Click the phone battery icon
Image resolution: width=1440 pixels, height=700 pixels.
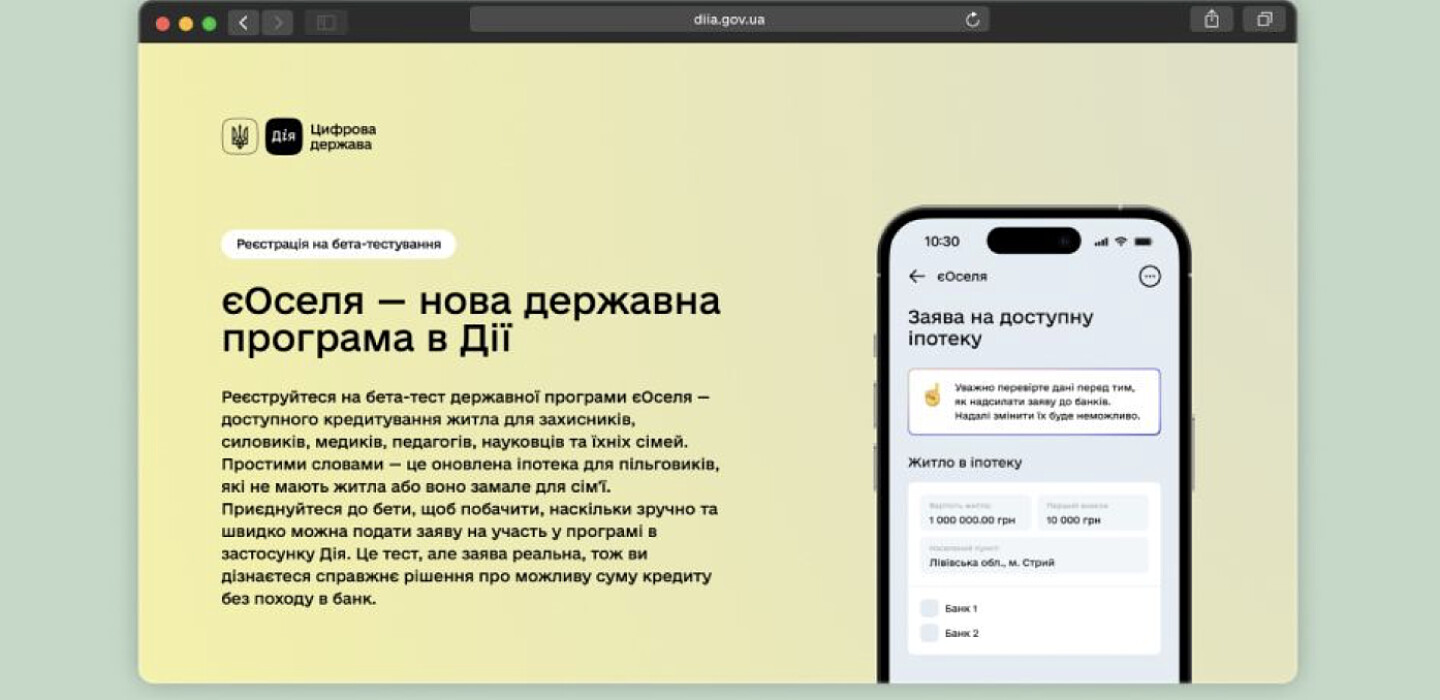1143,241
